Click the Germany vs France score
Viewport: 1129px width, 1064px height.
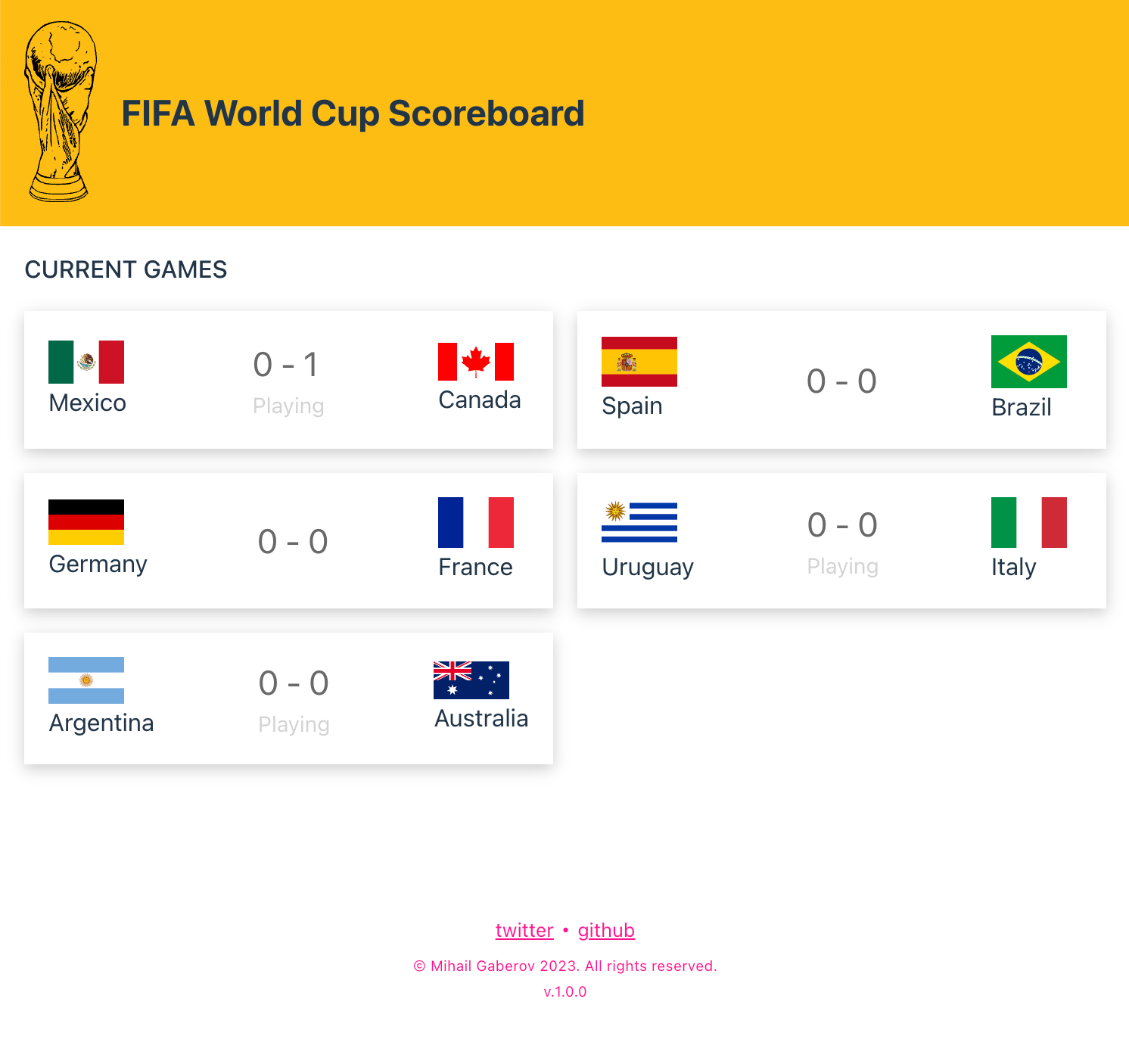(293, 542)
